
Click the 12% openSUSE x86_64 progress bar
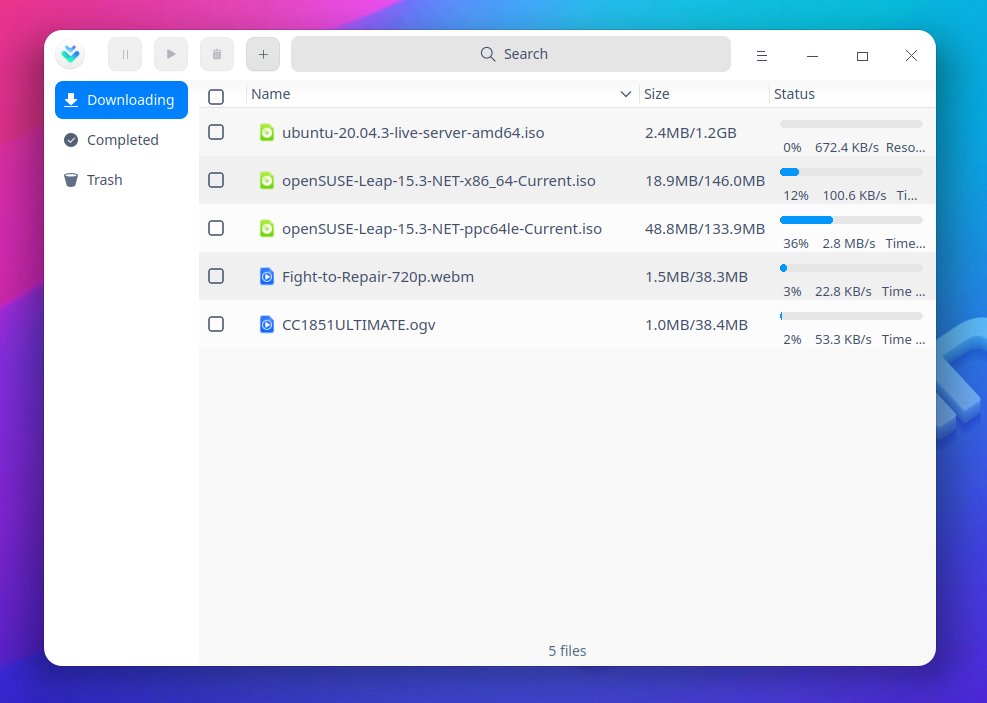pyautogui.click(x=851, y=172)
